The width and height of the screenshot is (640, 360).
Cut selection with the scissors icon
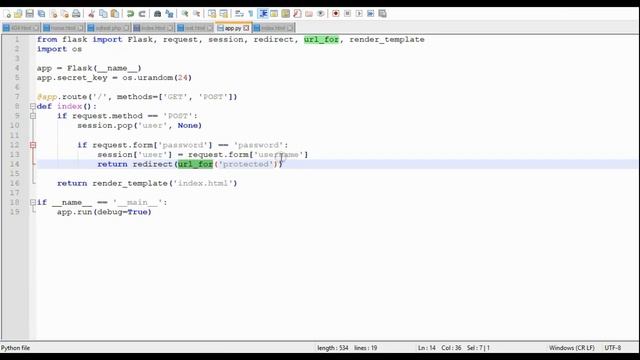pos(91,14)
